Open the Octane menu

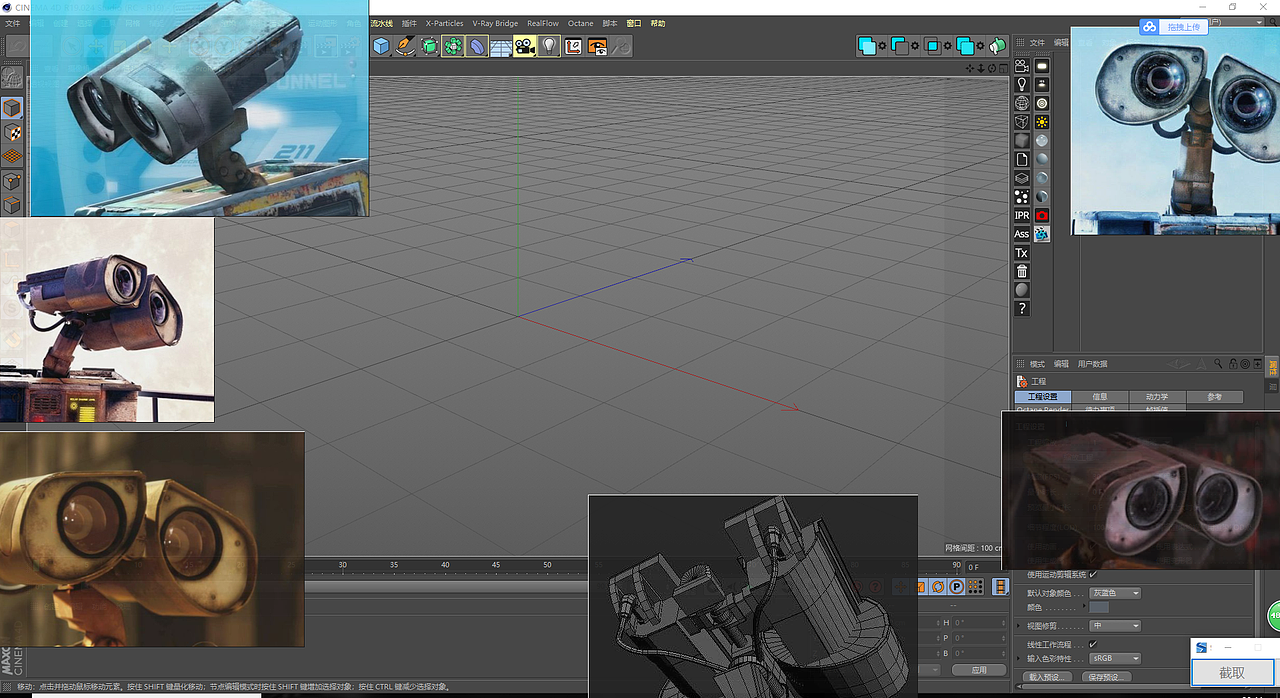[x=580, y=23]
